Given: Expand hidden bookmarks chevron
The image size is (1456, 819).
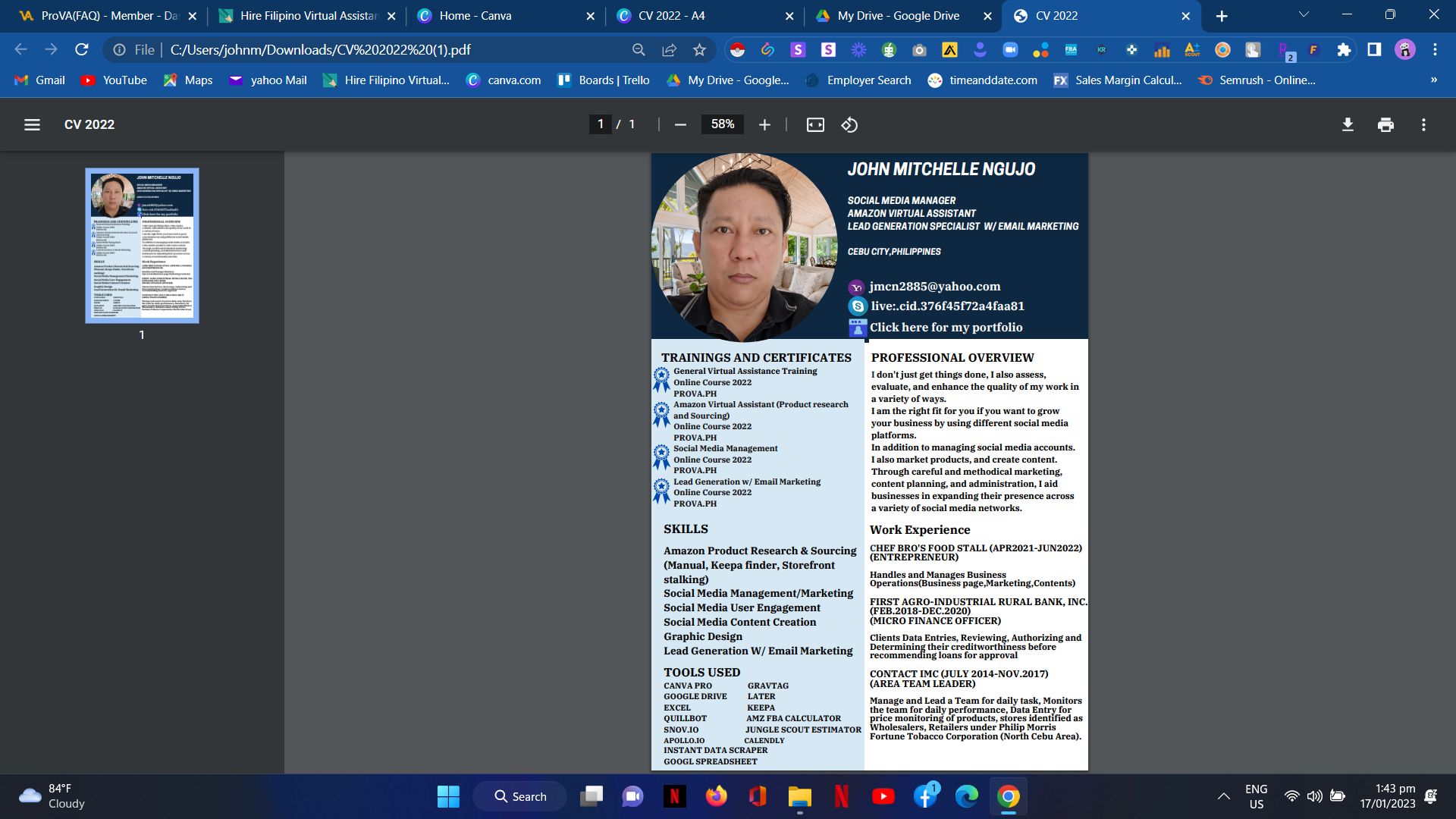Looking at the screenshot, I should [1433, 80].
